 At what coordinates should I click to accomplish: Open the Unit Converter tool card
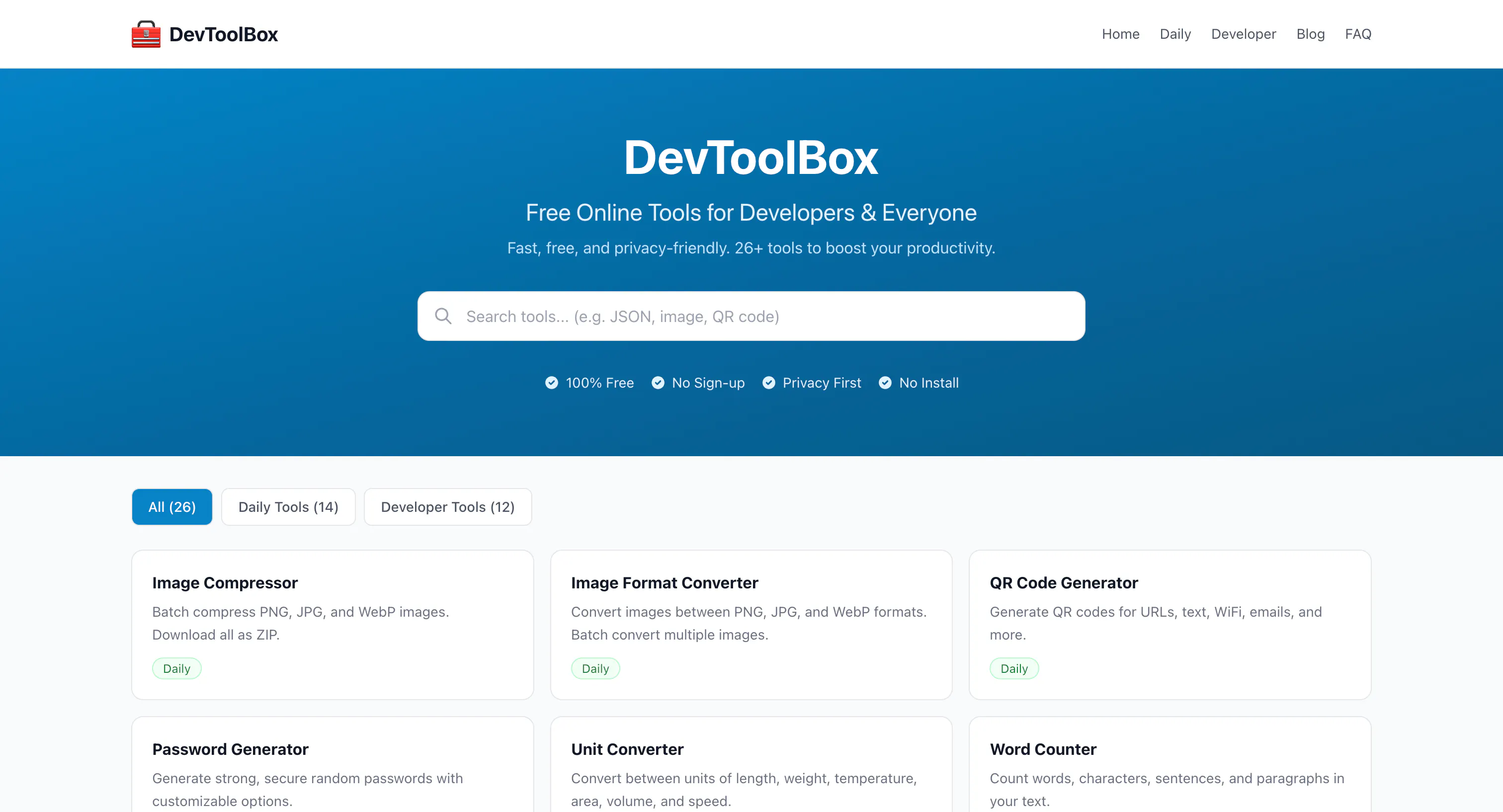tap(751, 764)
